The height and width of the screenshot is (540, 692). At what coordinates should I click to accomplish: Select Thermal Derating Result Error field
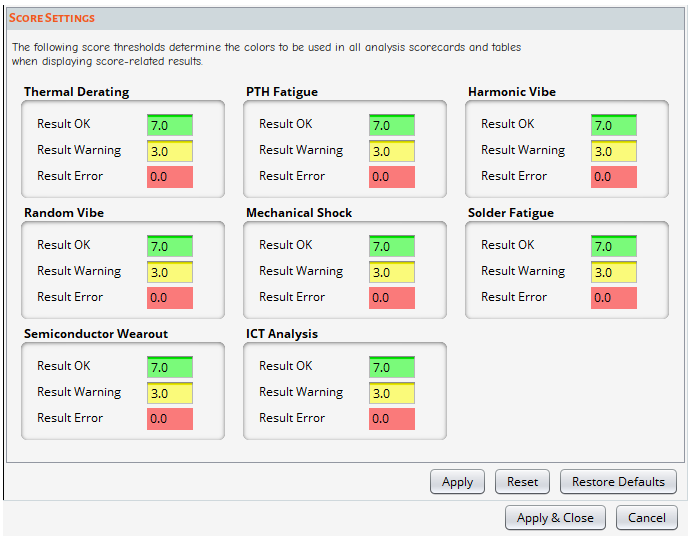click(170, 177)
